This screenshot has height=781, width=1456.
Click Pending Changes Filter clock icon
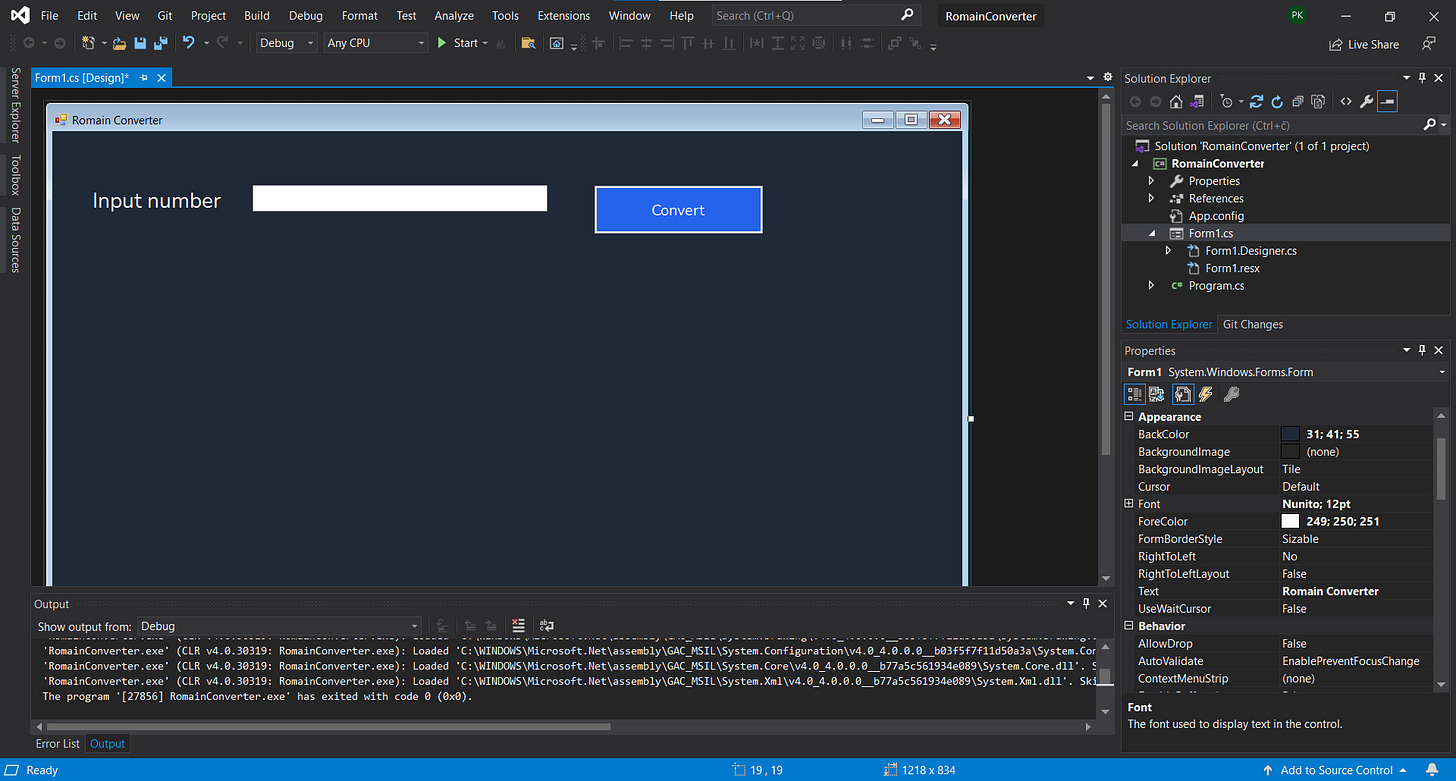click(1227, 101)
